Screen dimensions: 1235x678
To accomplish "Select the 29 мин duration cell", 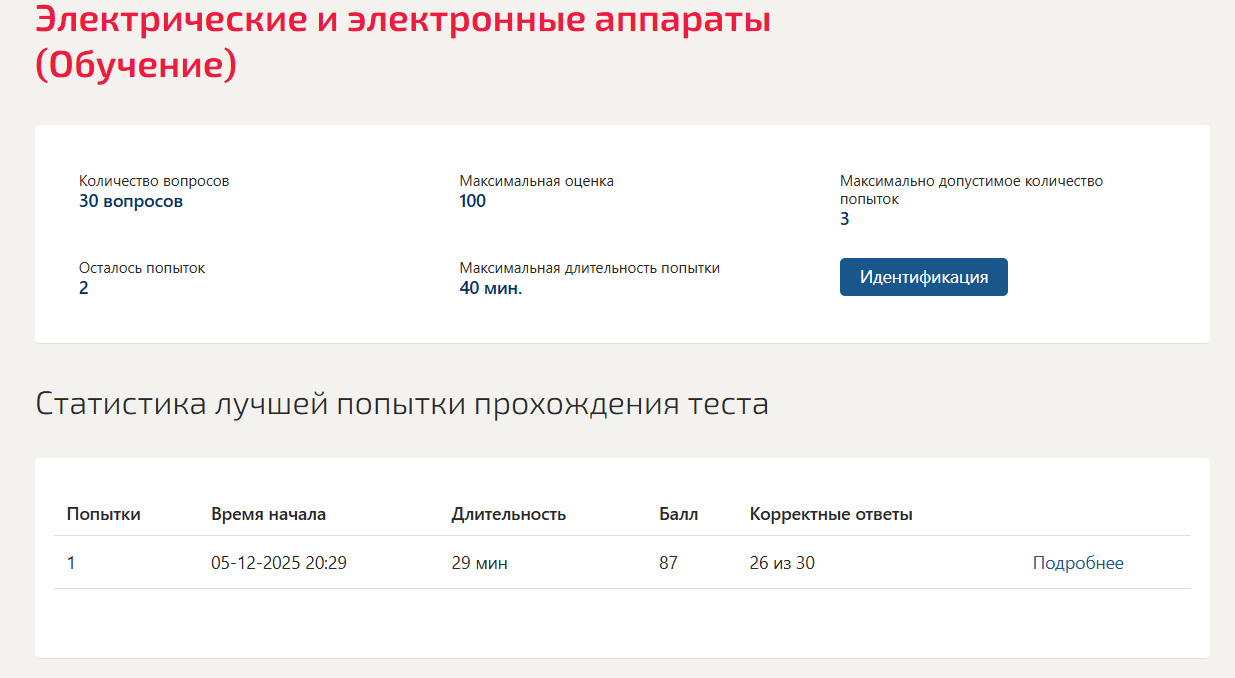I will tap(480, 563).
